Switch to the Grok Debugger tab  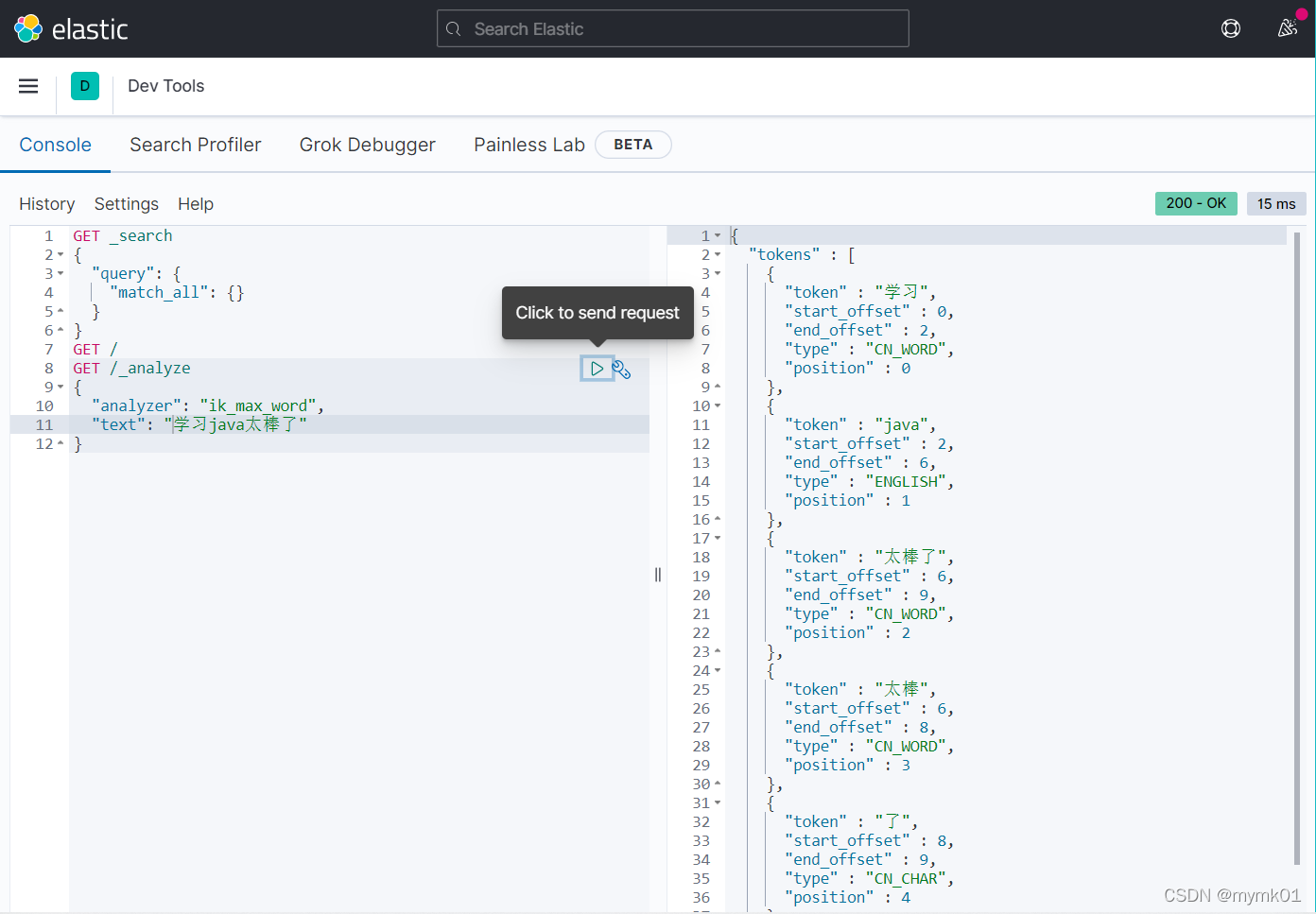tap(368, 145)
